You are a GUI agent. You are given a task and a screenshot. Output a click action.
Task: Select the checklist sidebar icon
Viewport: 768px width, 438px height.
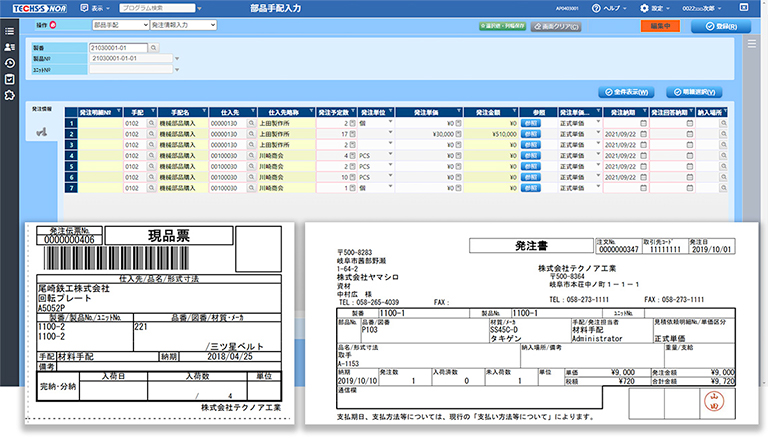pyautogui.click(x=10, y=78)
